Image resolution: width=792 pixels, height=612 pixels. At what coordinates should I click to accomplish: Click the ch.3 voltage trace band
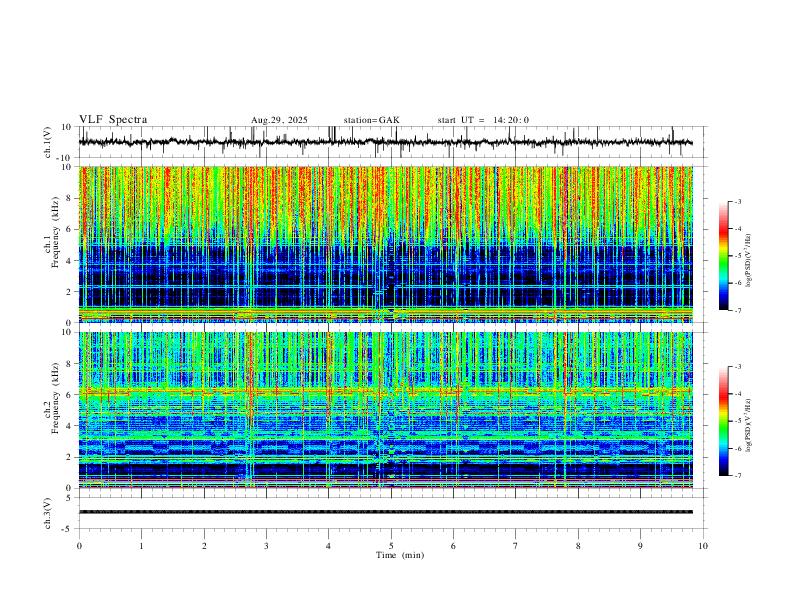pos(386,512)
